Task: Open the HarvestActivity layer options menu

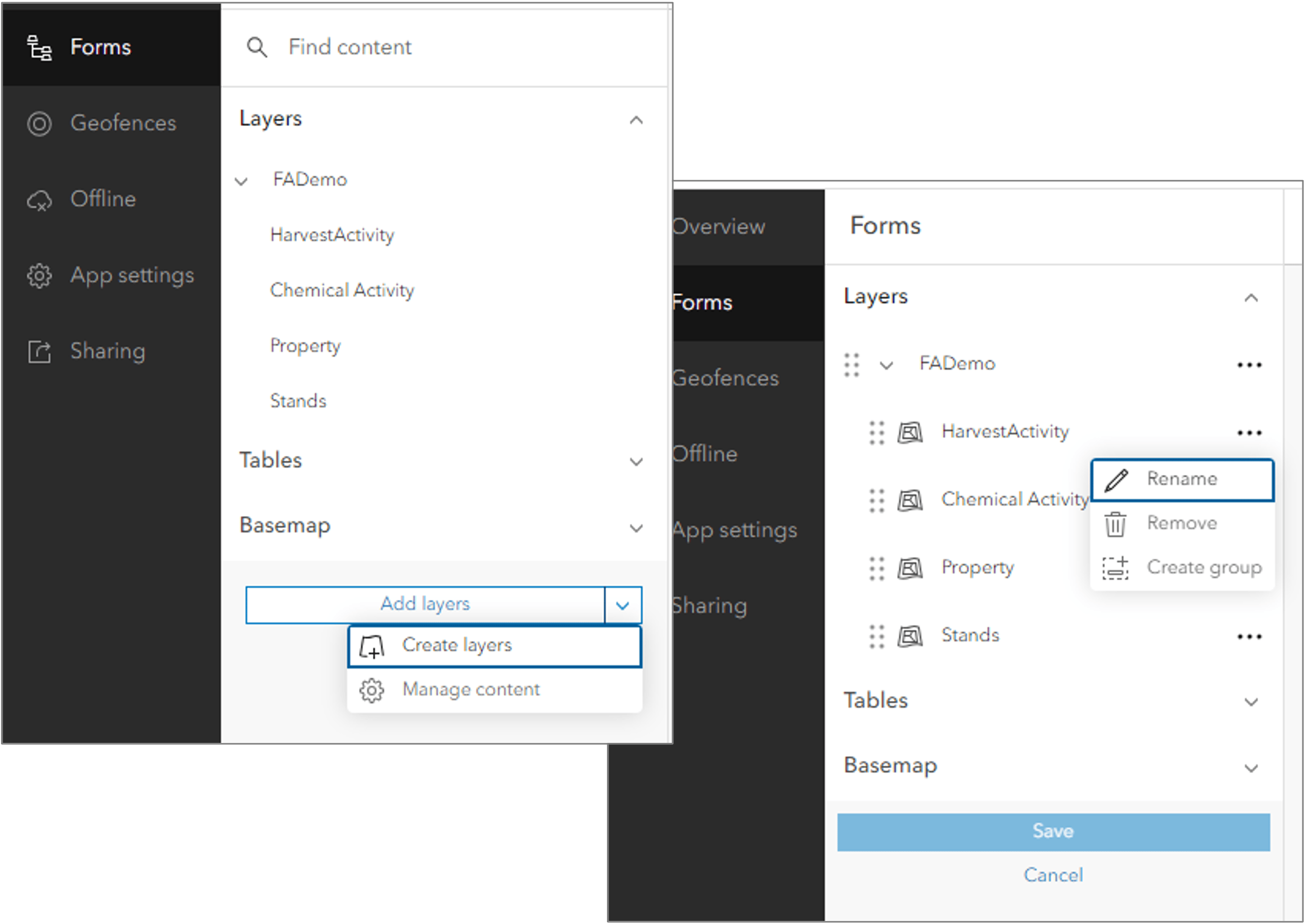Action: tap(1249, 432)
